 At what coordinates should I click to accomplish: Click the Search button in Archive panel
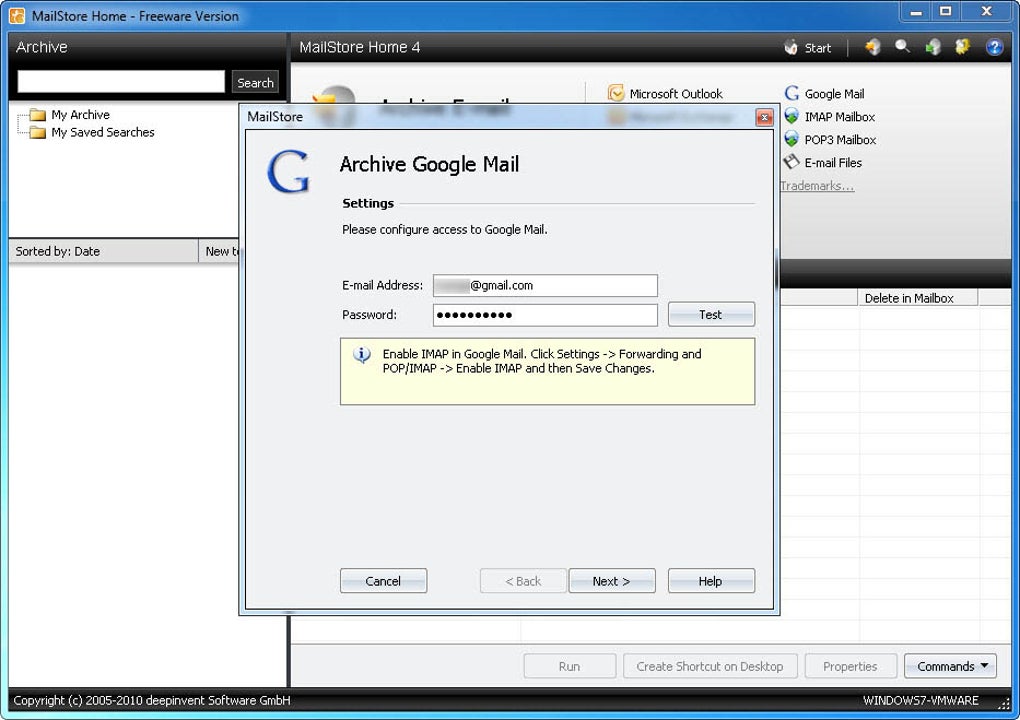[255, 83]
